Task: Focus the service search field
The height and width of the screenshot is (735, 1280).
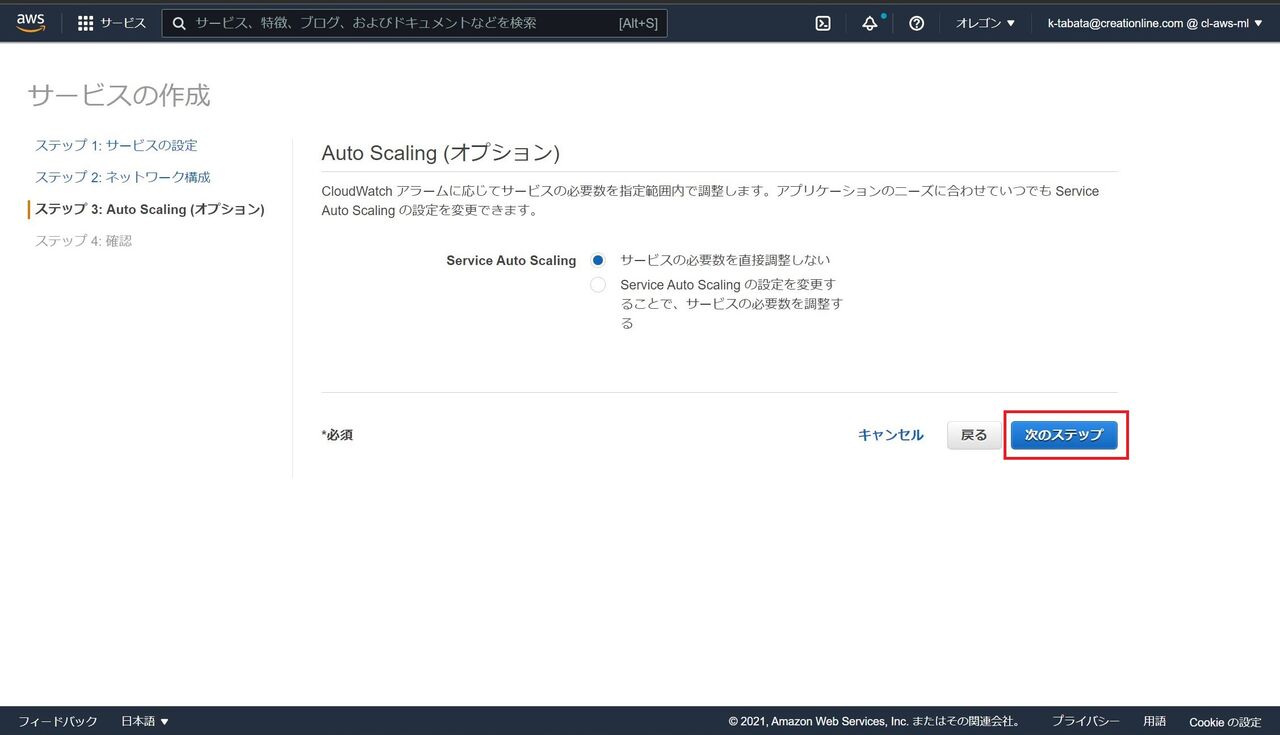Action: click(415, 23)
